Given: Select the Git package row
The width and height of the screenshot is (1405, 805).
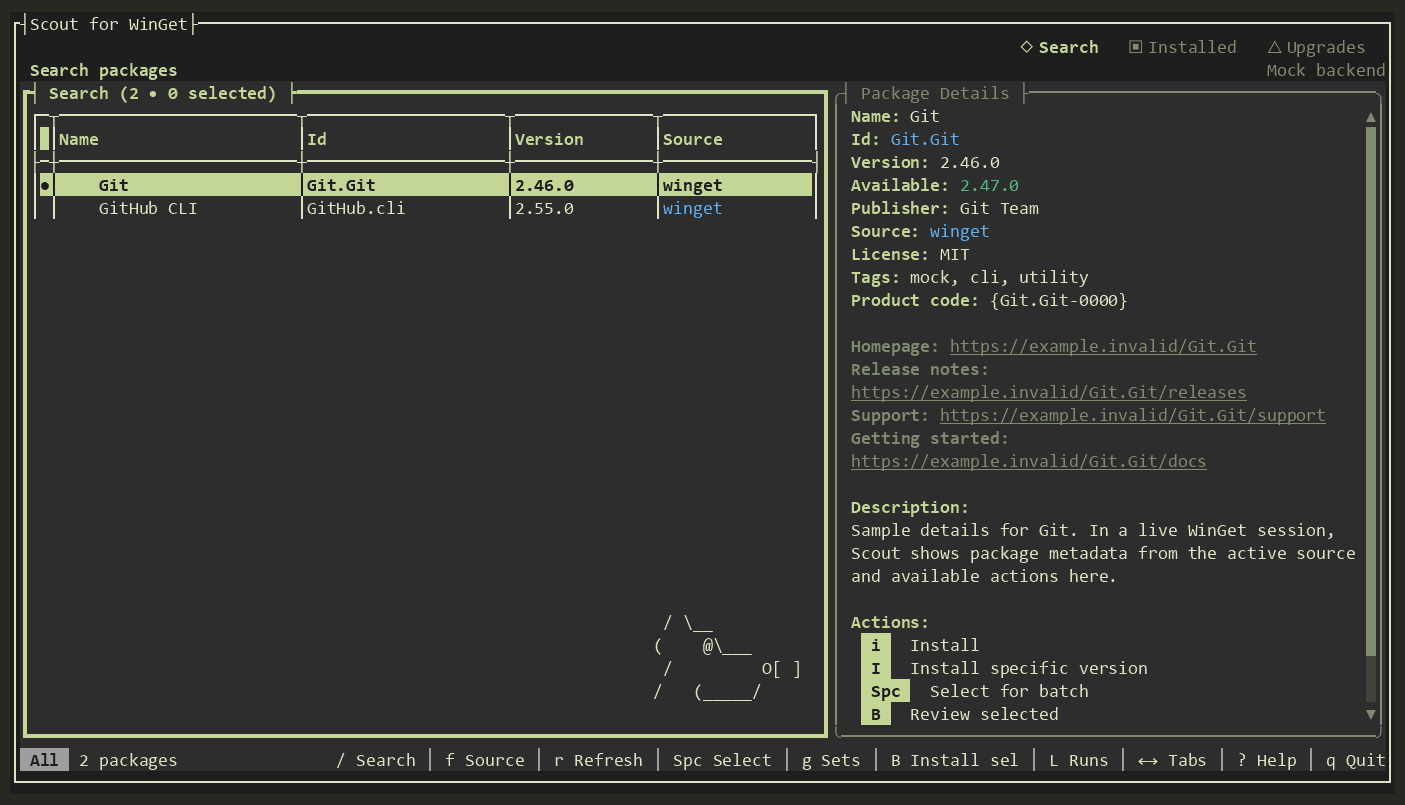Looking at the screenshot, I should coord(425,185).
